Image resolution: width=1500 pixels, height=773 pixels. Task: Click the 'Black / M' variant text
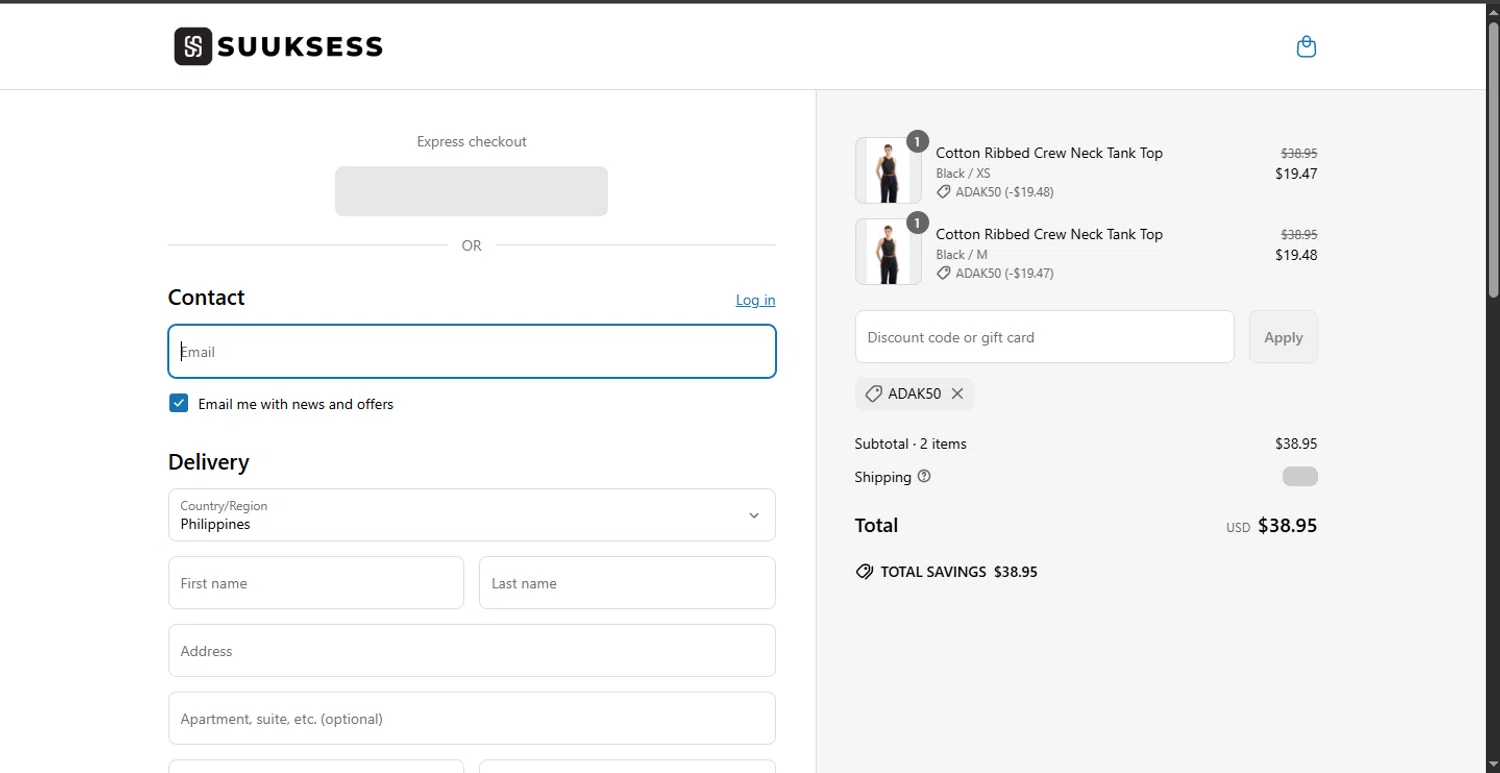962,254
